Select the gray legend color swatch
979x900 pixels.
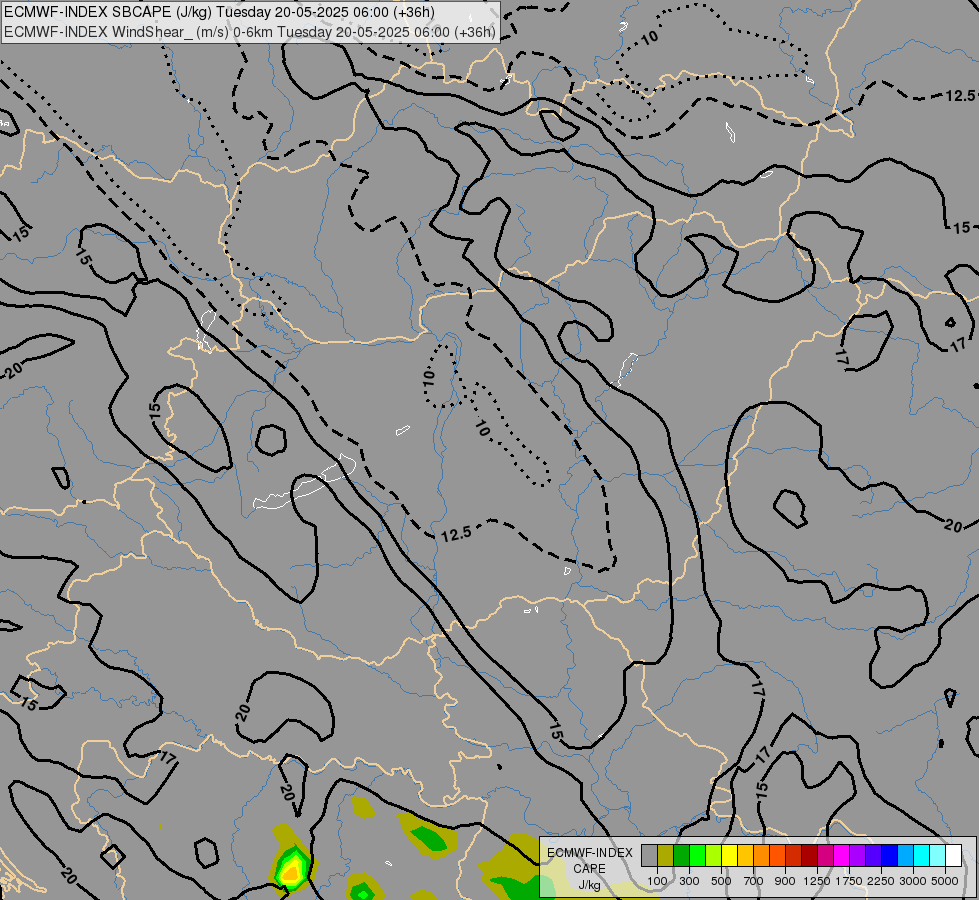click(650, 855)
